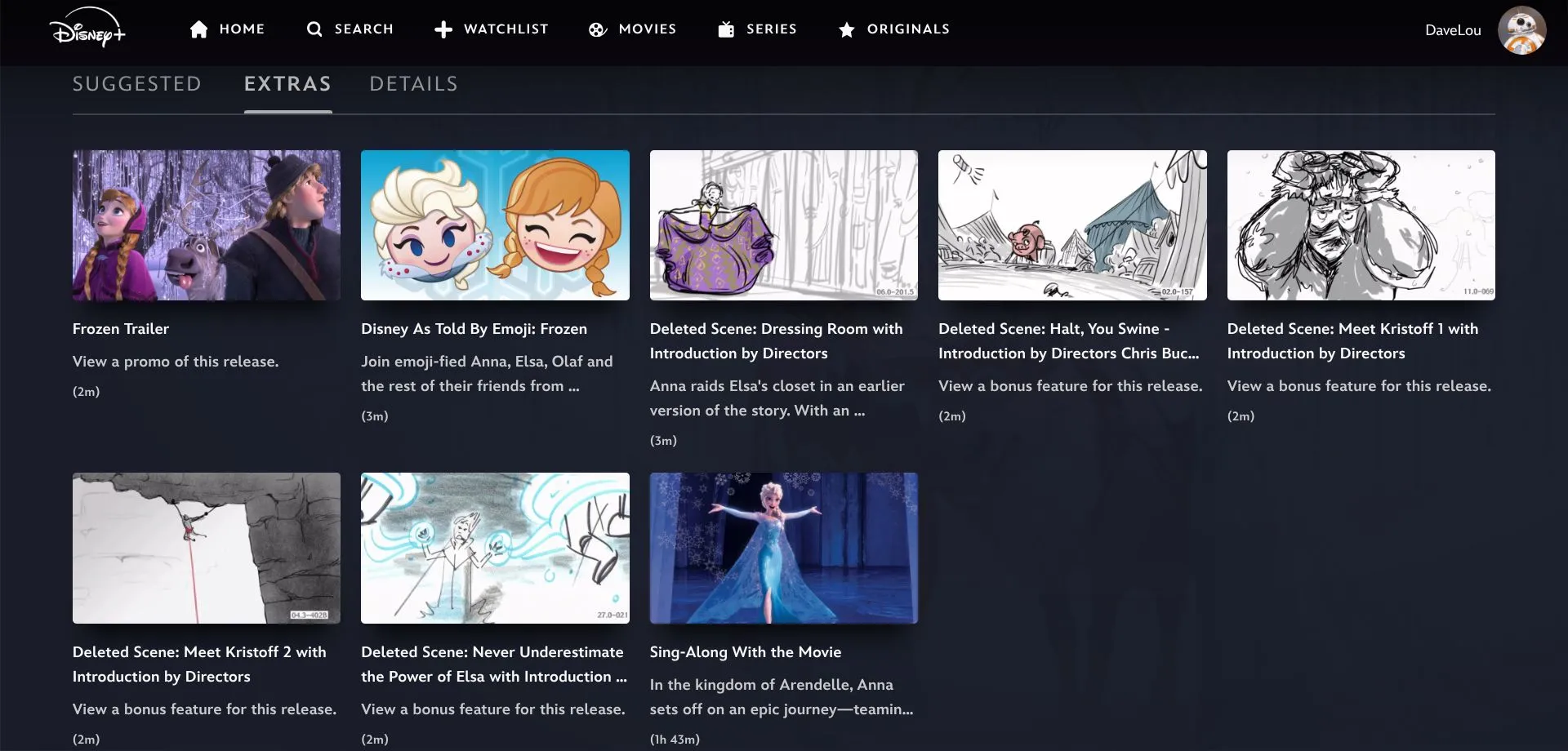Click 'In the kingdom of Arendelle' description

(x=782, y=697)
